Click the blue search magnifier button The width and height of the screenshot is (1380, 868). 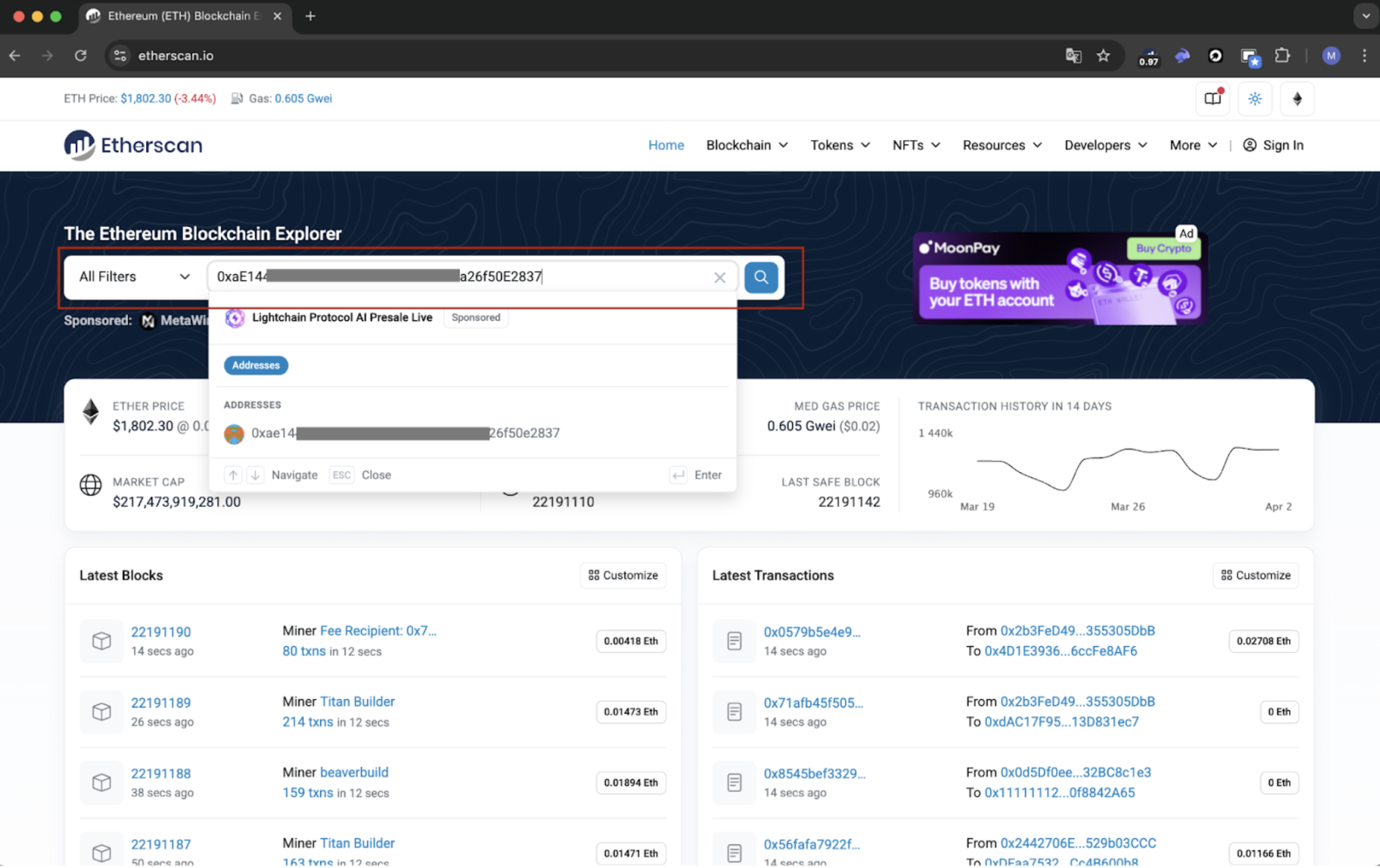coord(761,277)
